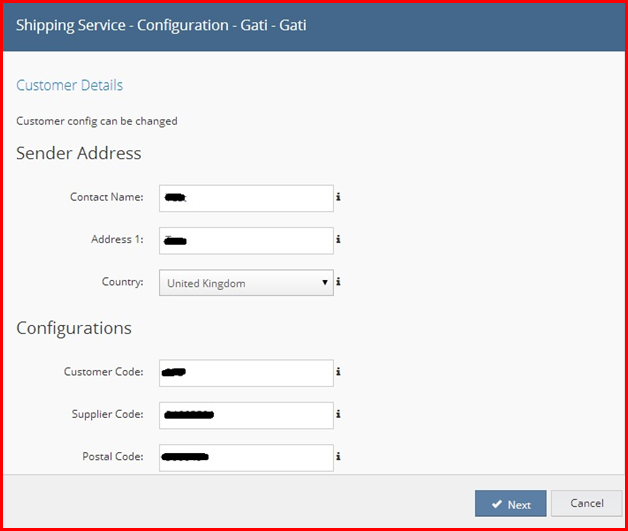Click the info icon beside Country dropdown
The image size is (628, 531).
(x=338, y=282)
